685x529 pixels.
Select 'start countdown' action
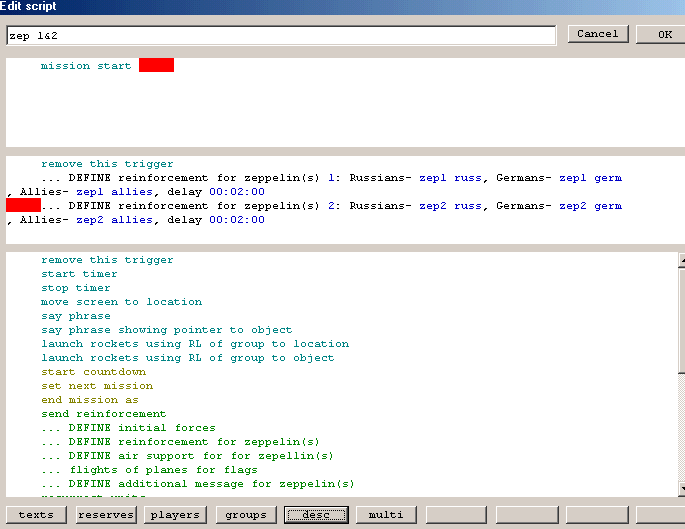(x=93, y=372)
